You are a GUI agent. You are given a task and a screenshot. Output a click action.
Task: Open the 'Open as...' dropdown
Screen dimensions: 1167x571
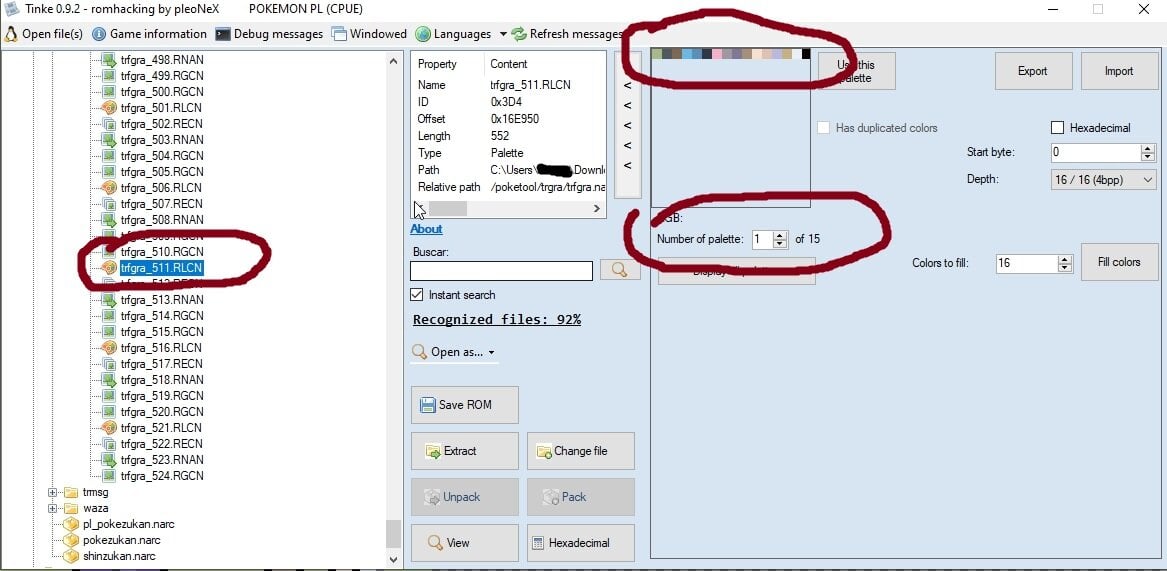454,352
